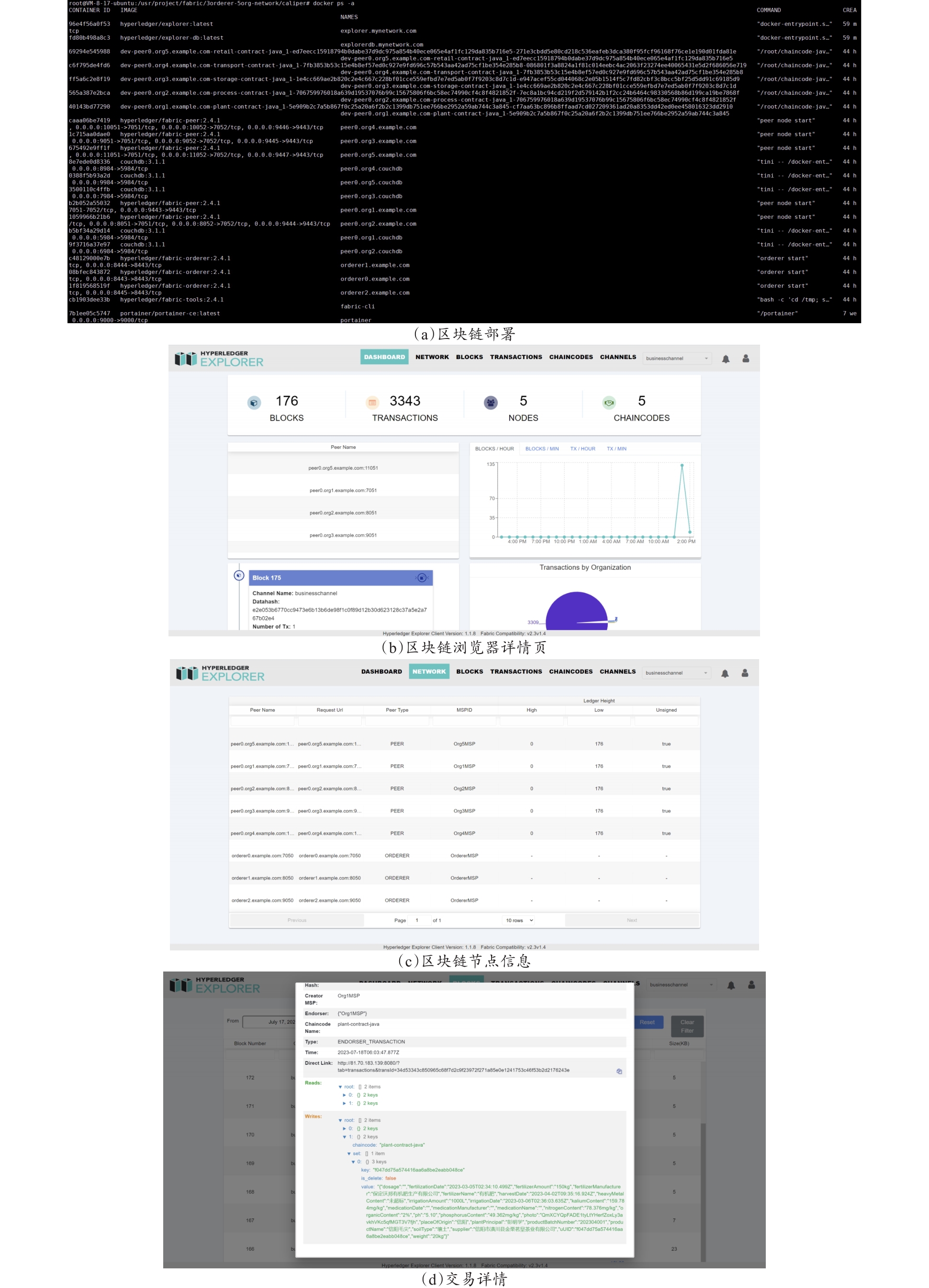
Task: Switch the chart to BLOCKS / HOUR
Action: tap(494, 449)
